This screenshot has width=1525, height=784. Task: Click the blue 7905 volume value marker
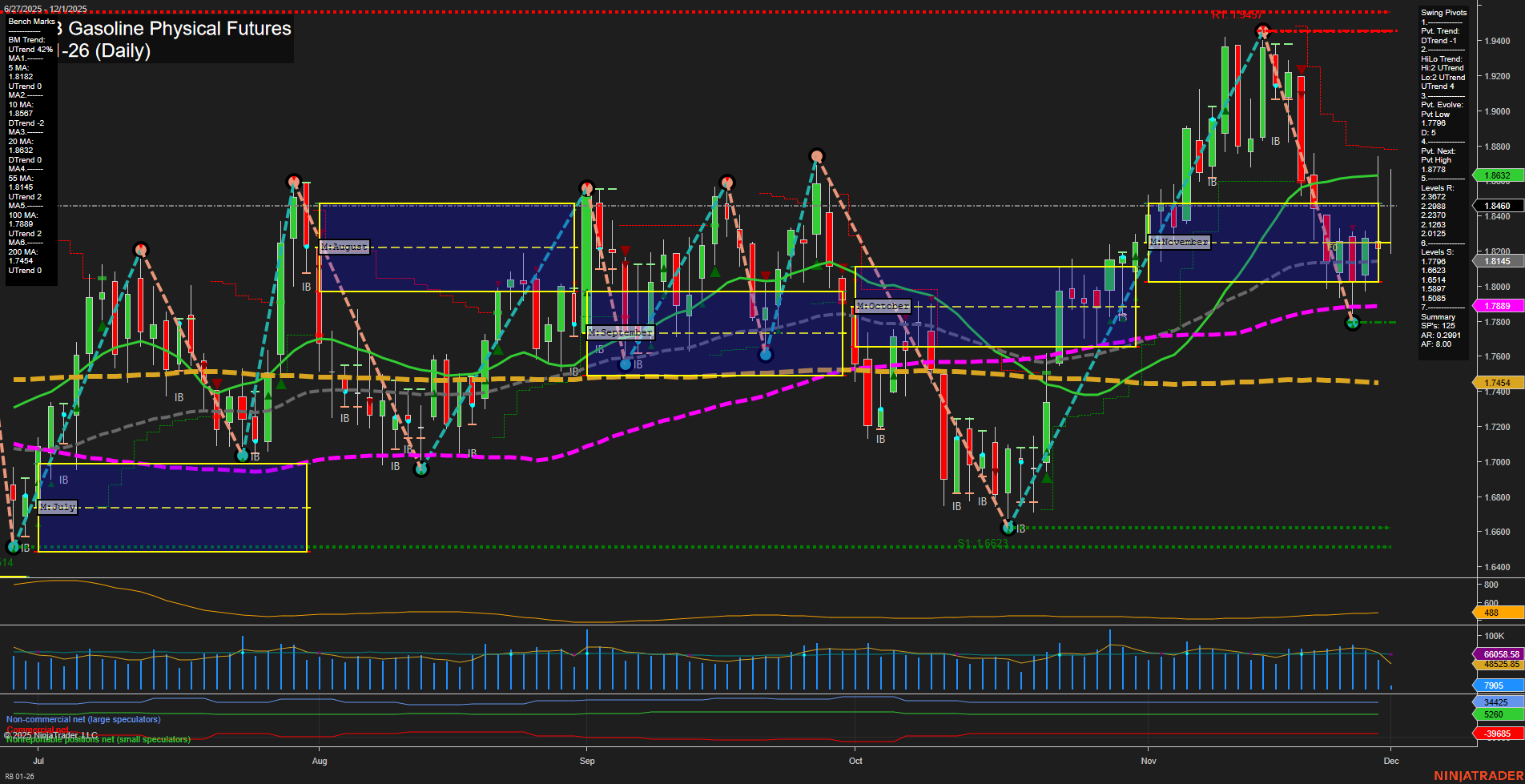click(x=1493, y=685)
